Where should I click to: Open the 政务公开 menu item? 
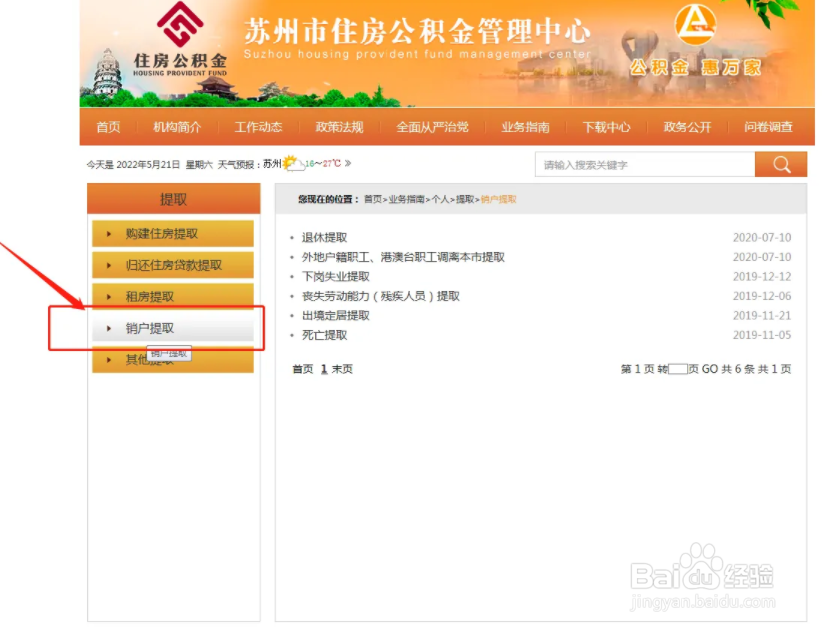point(687,127)
